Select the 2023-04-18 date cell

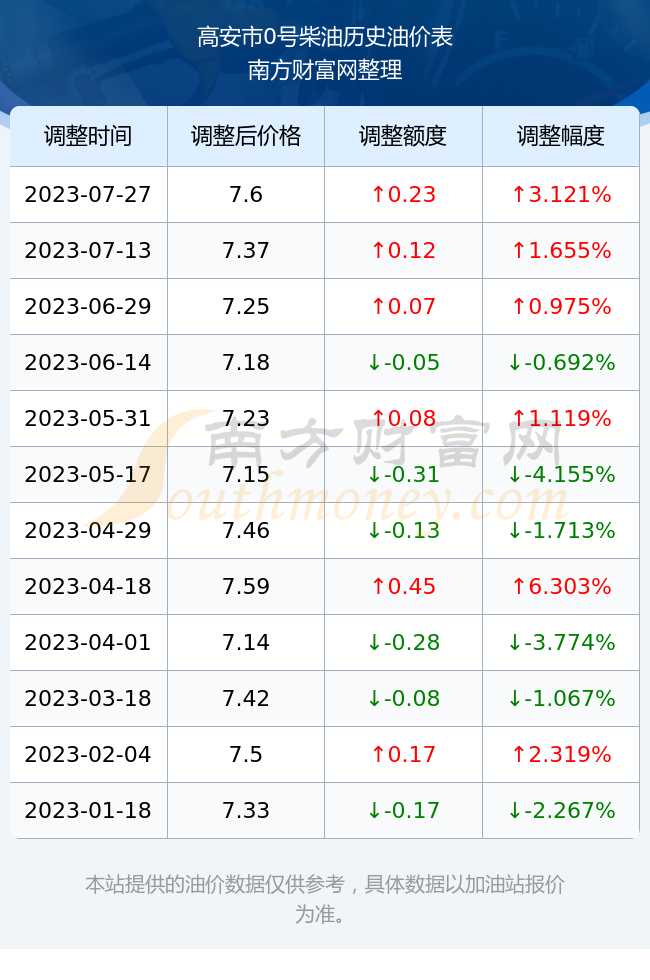pyautogui.click(x=88, y=586)
